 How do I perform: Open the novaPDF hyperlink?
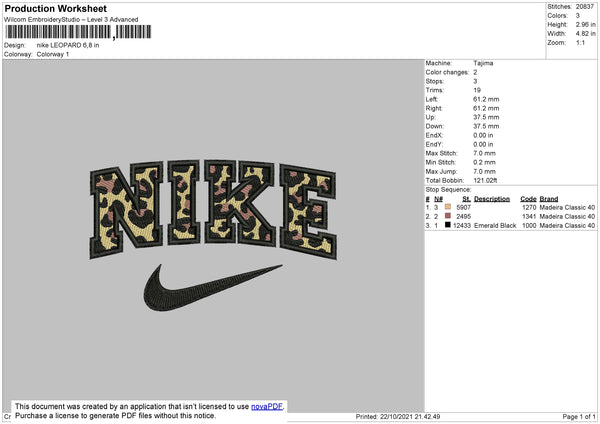click(x=267, y=406)
